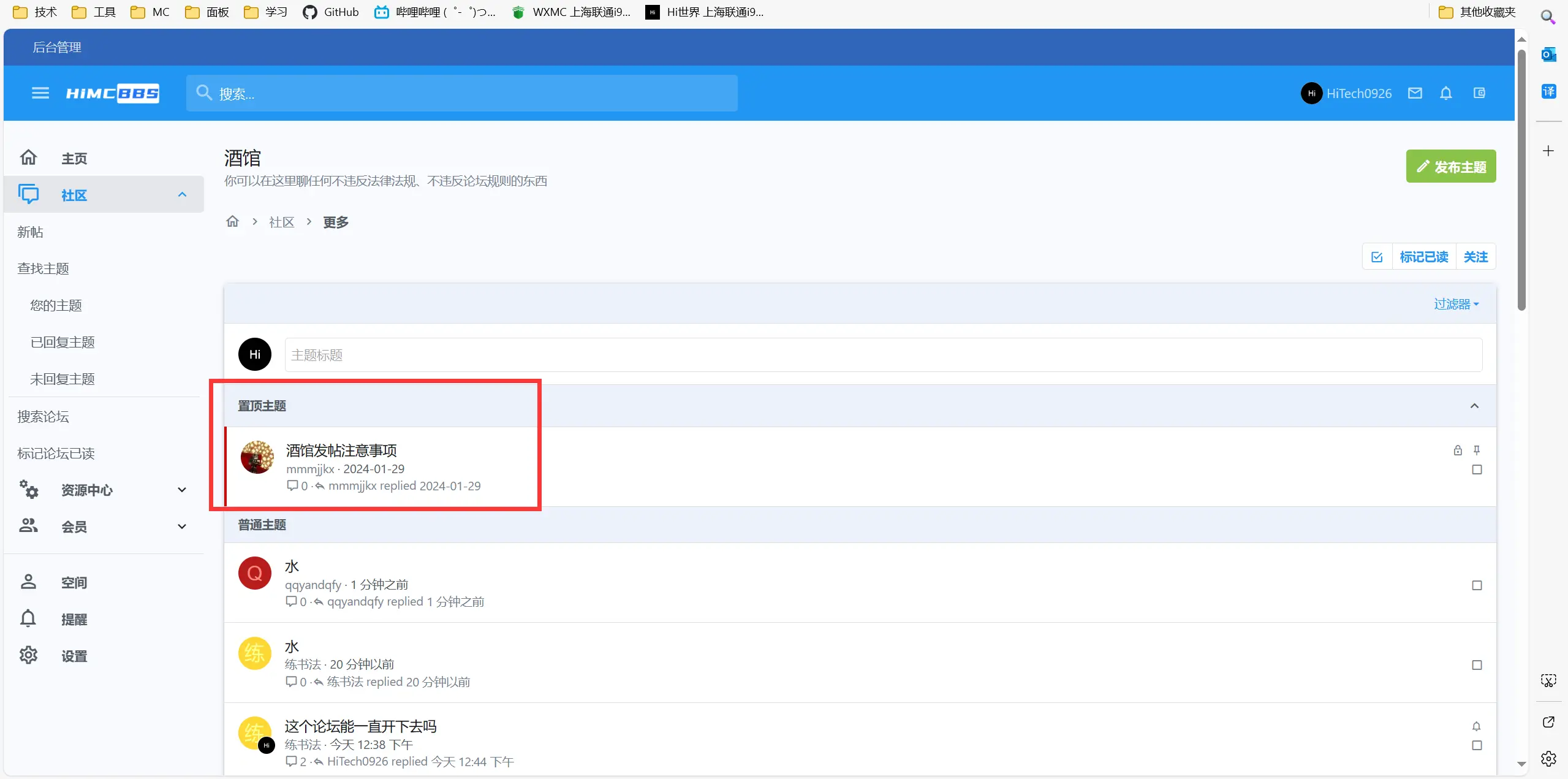The height and width of the screenshot is (779, 1568).
Task: Open Outlook icon in browser sidebar
Action: 1548,55
